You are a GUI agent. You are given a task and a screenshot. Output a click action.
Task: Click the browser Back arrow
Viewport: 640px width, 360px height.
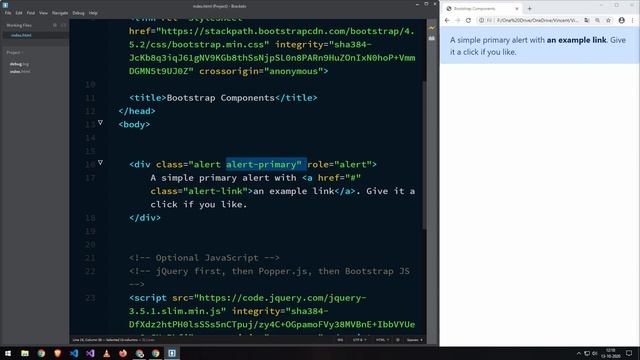(447, 20)
